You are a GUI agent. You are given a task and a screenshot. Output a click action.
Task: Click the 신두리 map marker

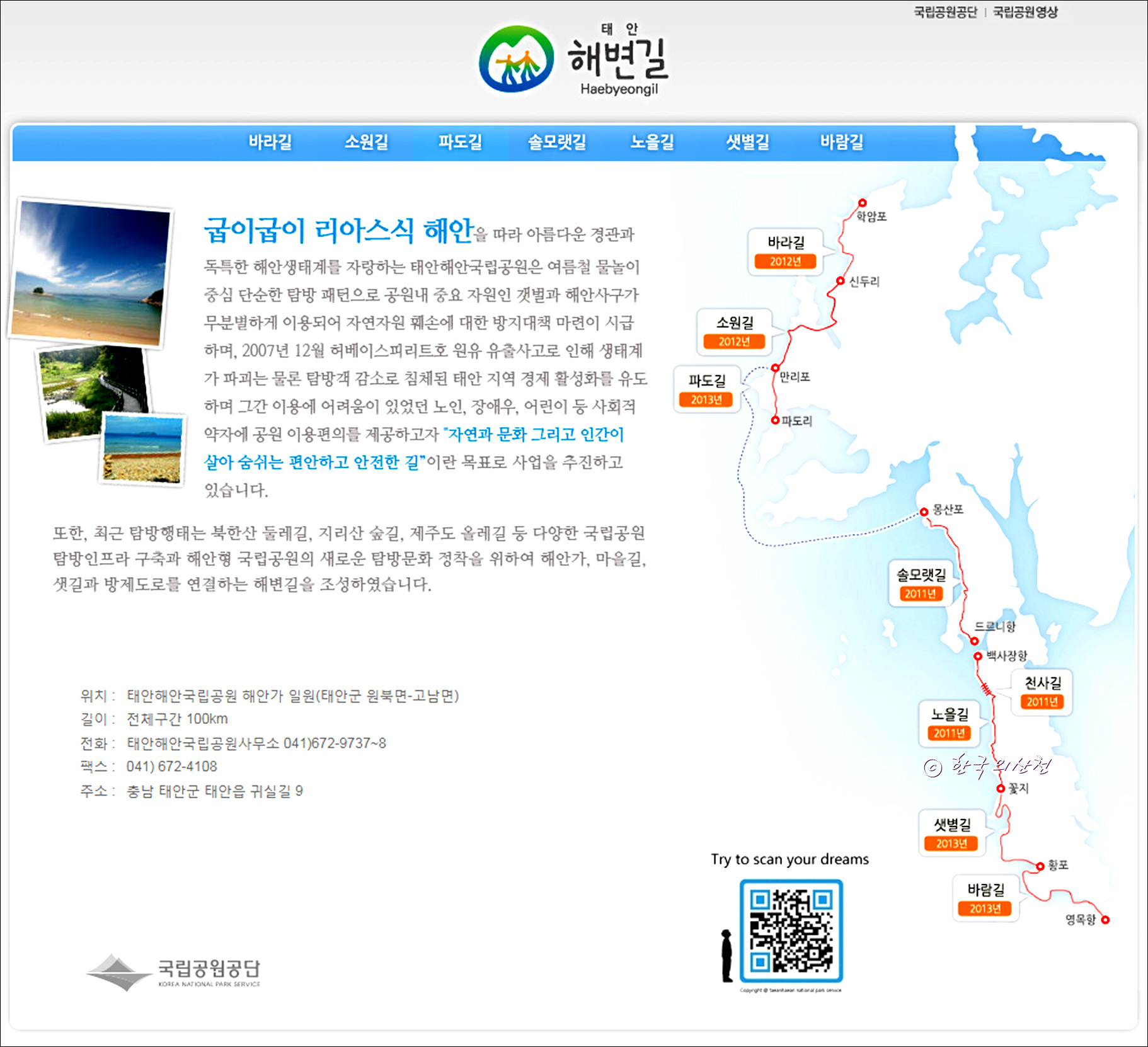point(840,281)
